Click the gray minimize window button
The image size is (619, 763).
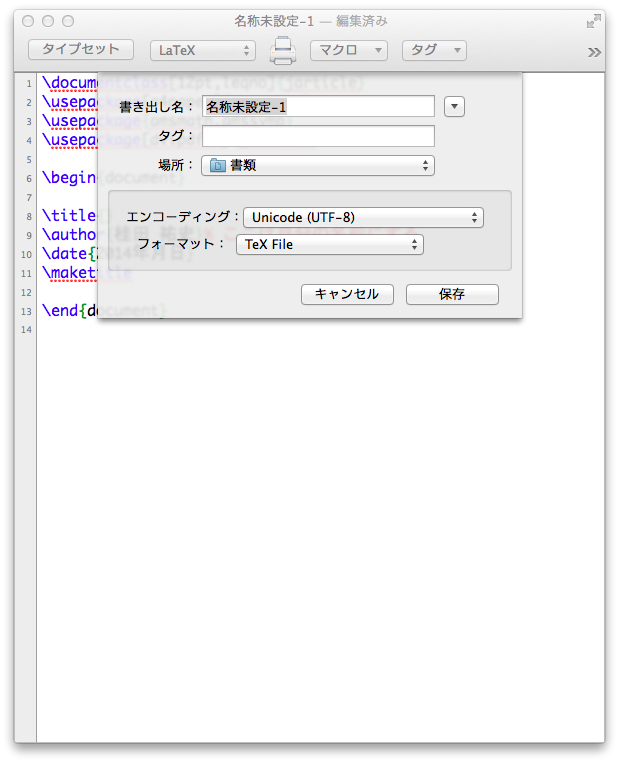[x=48, y=21]
